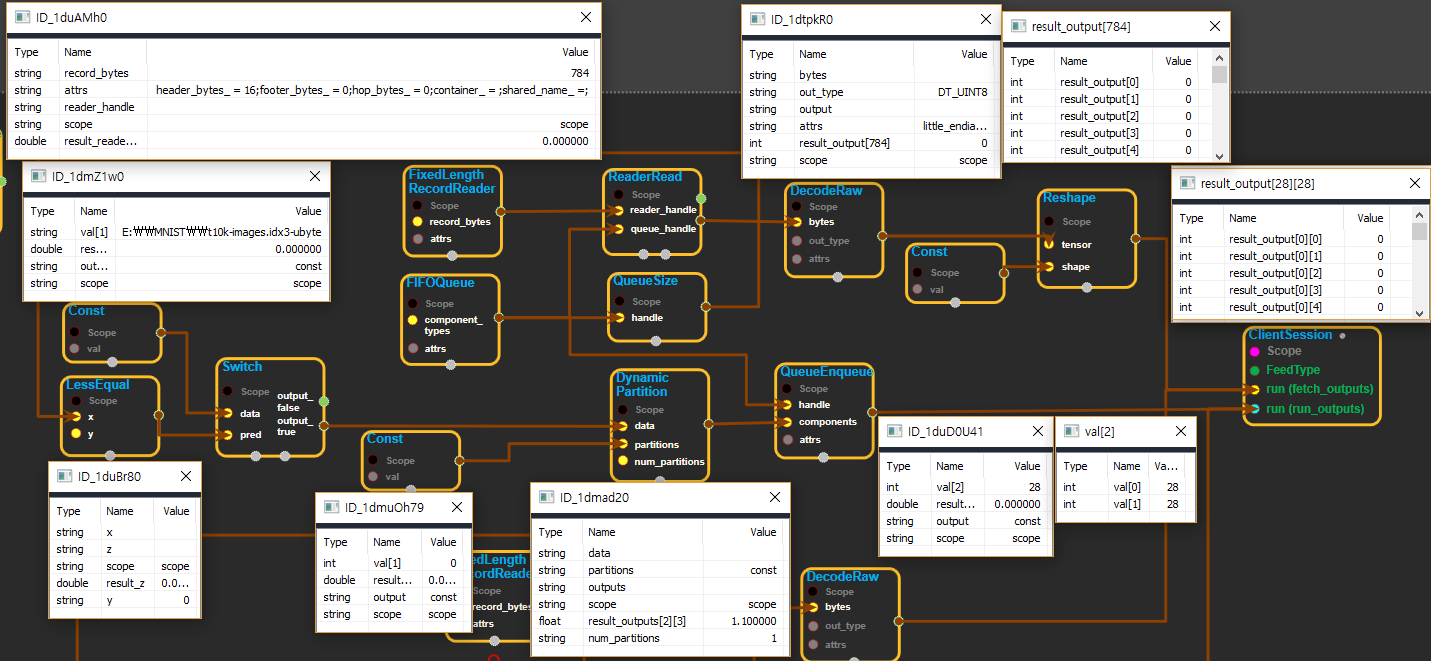Viewport: 1431px width, 661px height.
Task: Select queue_handle pin on ReaderRead node
Action: 619,228
